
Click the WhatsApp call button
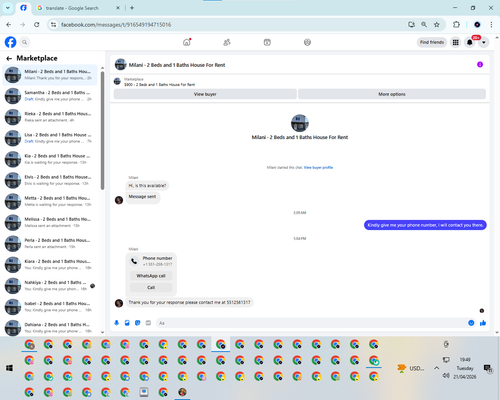coord(151,276)
